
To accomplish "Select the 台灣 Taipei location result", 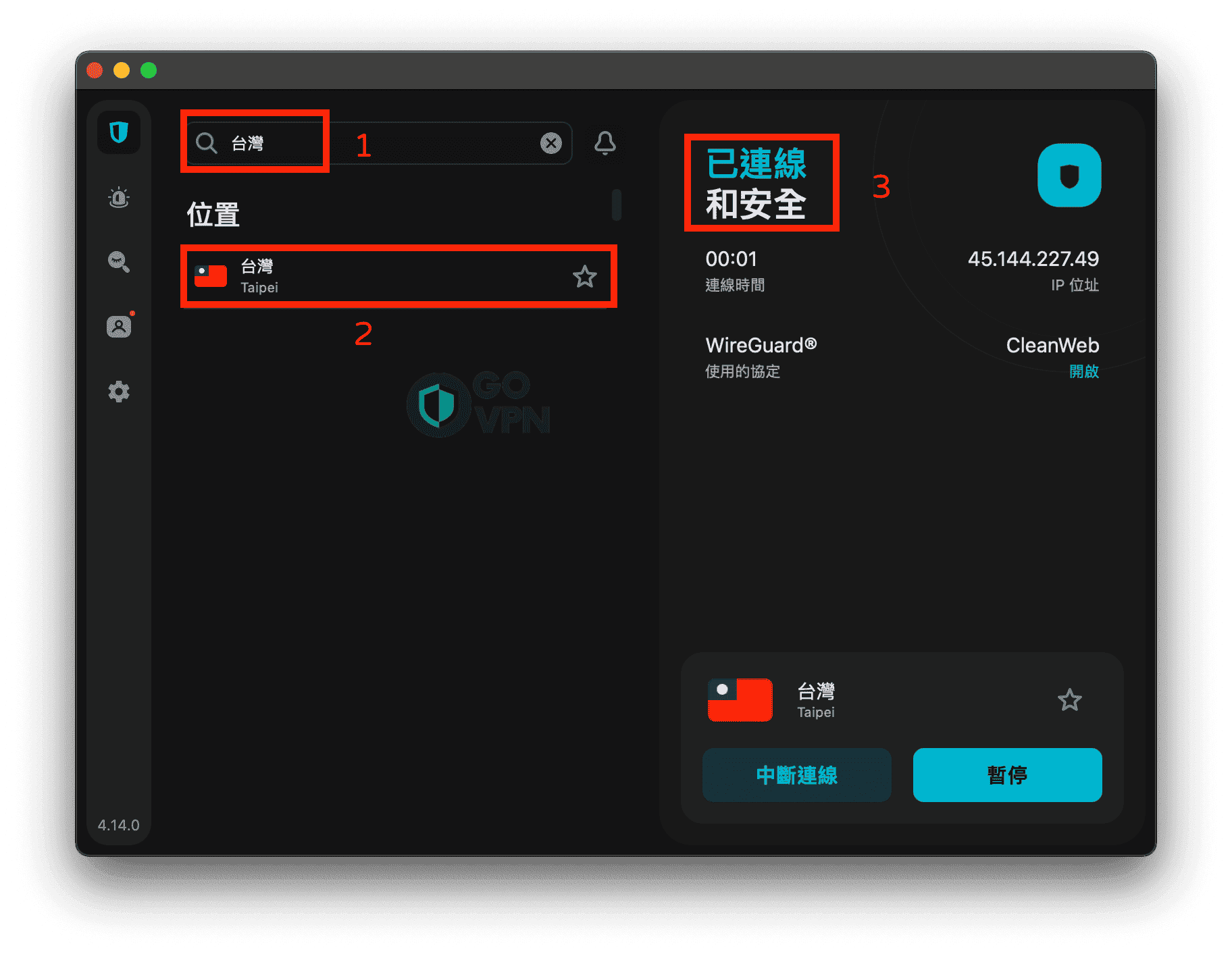I will pos(378,277).
